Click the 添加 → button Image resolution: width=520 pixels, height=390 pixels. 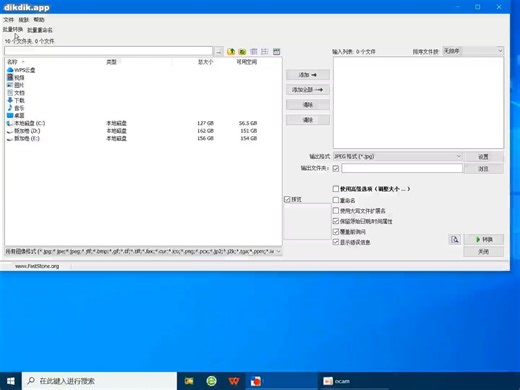(x=308, y=75)
